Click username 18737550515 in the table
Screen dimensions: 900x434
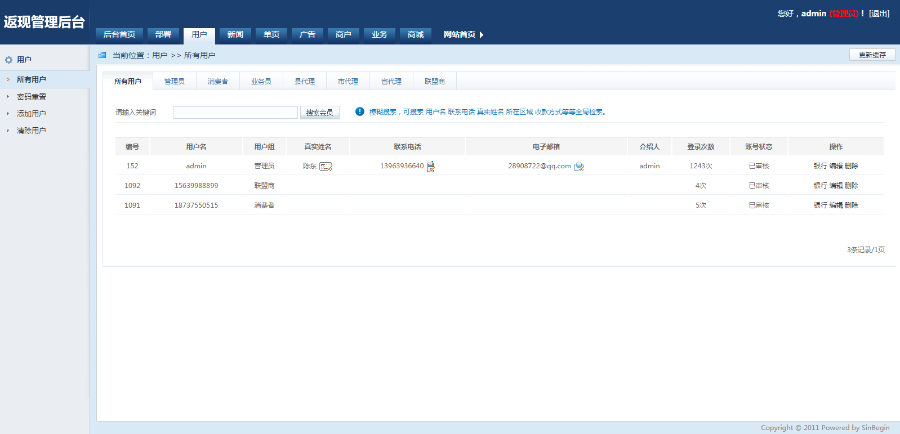[196, 205]
